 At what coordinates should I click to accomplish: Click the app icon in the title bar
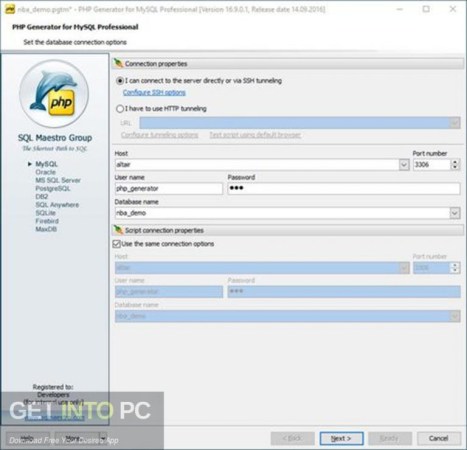(x=10, y=9)
